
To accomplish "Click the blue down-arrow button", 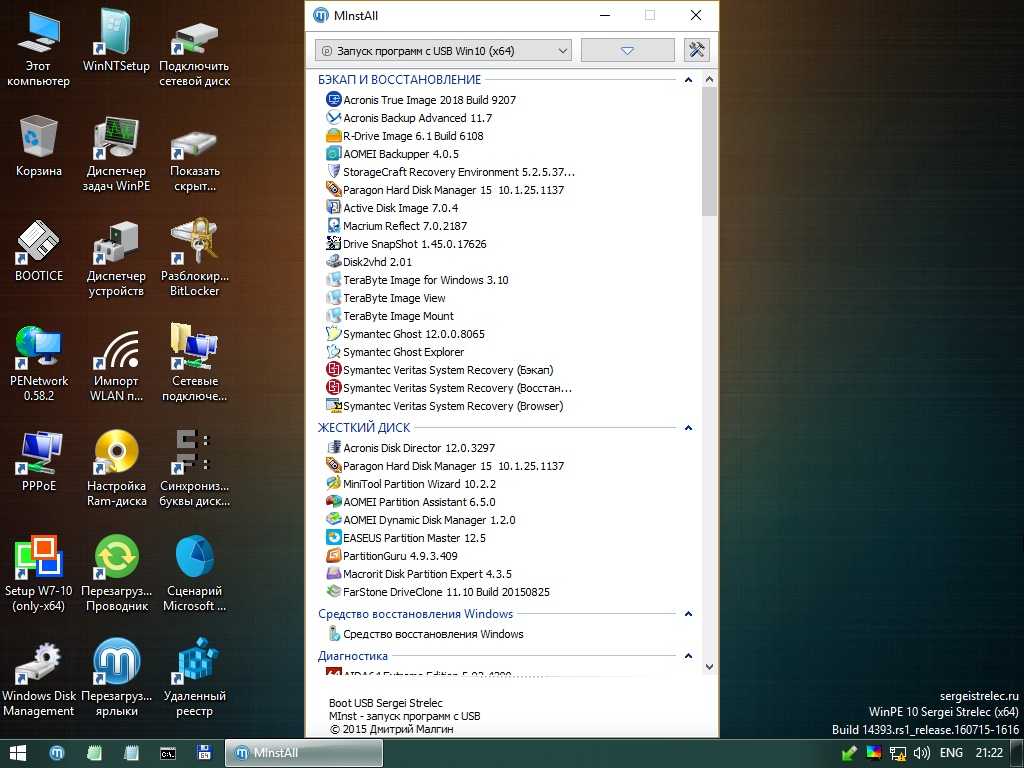I will [x=627, y=50].
